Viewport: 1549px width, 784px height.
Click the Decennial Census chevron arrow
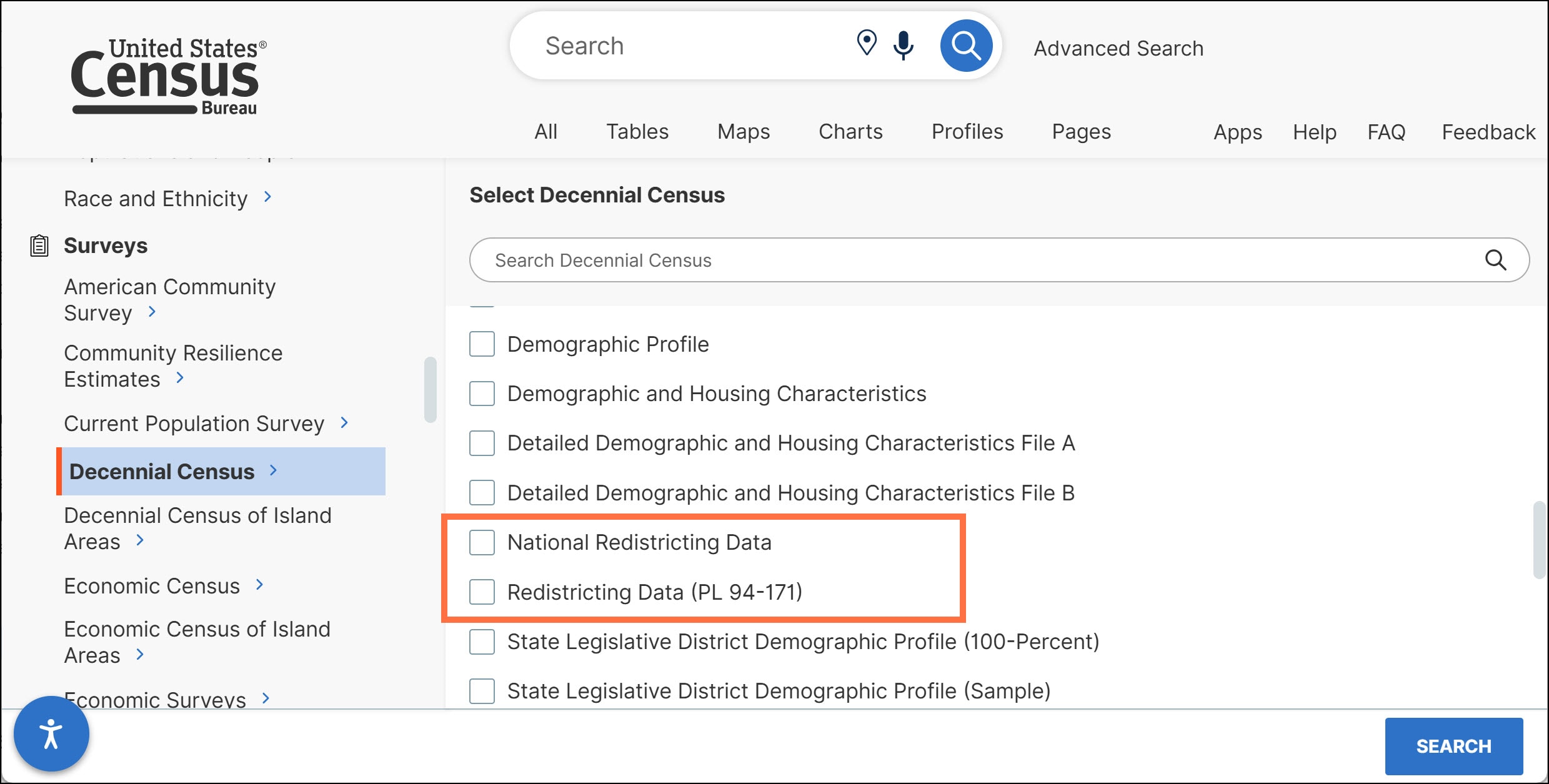(x=273, y=470)
